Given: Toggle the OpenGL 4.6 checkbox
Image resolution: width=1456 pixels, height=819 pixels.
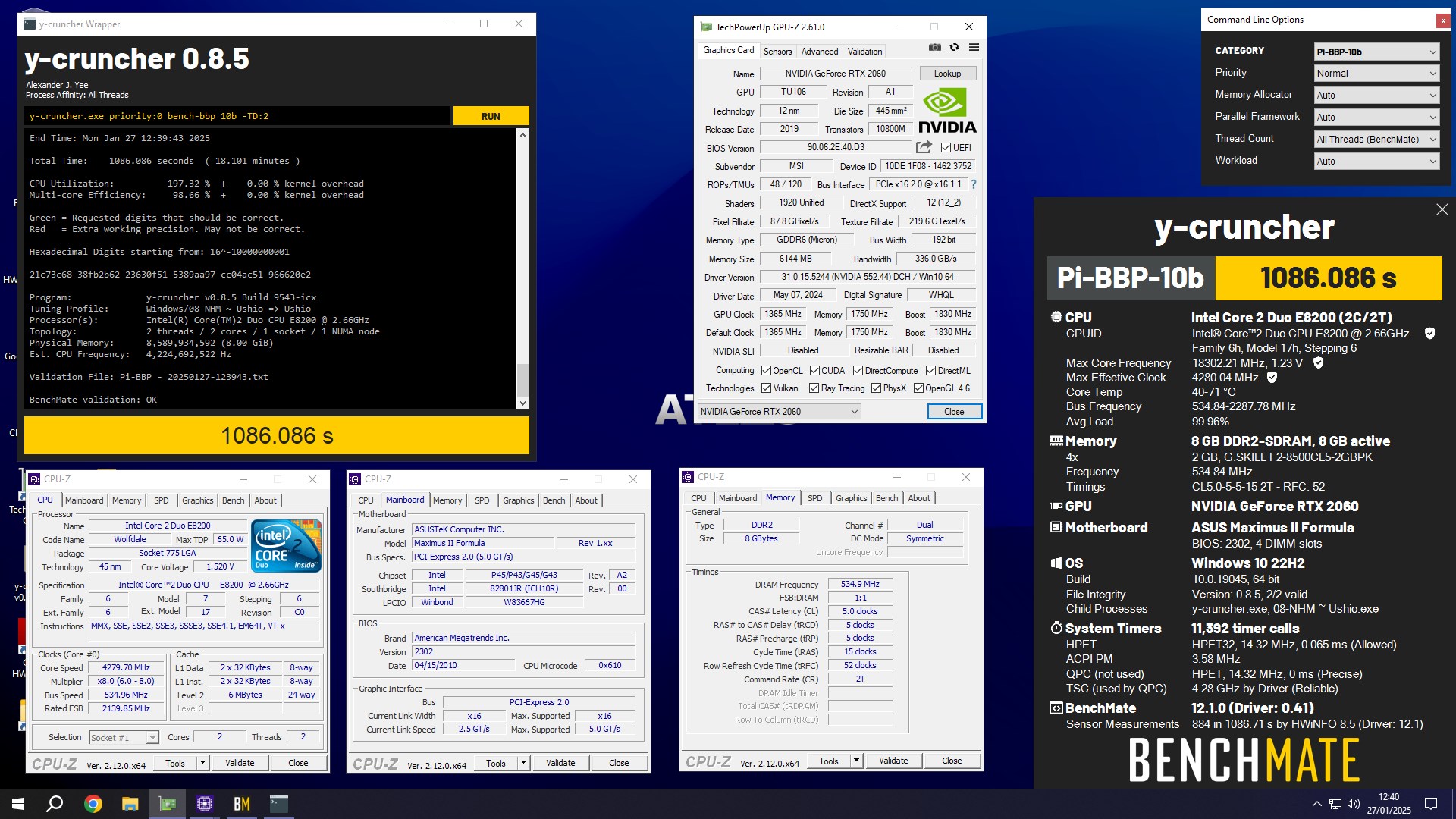Looking at the screenshot, I should click(918, 388).
